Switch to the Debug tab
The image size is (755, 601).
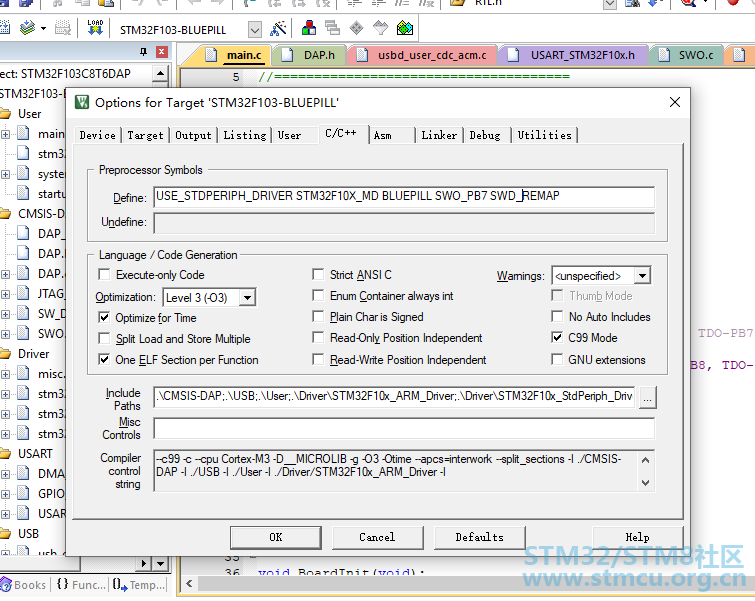point(485,135)
